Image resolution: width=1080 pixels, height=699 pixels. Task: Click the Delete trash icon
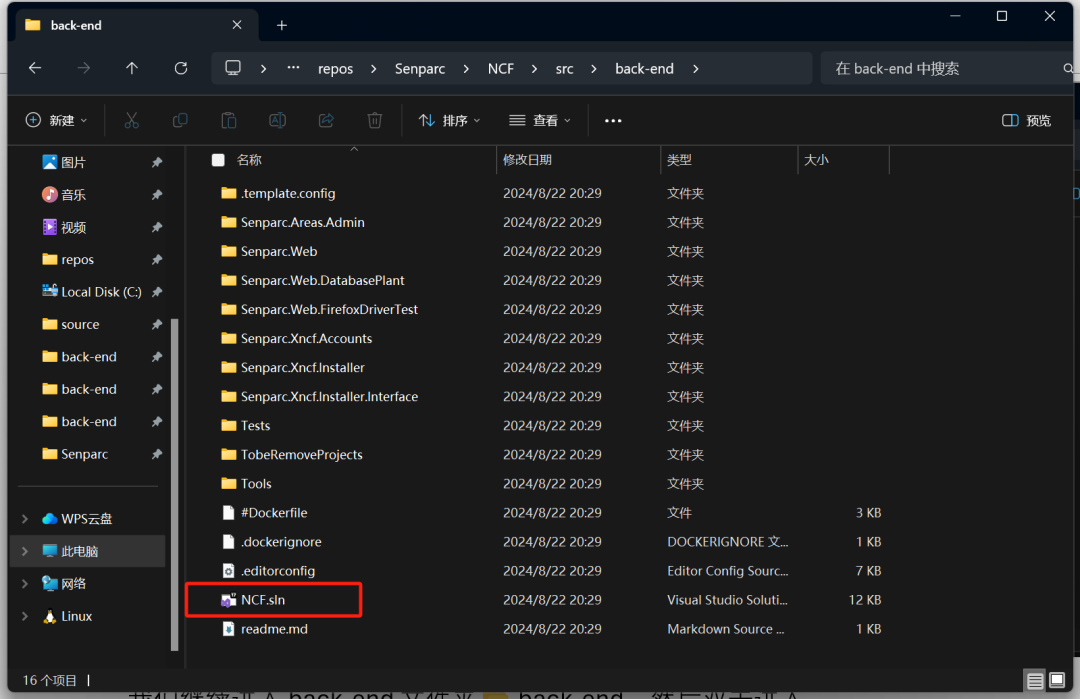coord(375,121)
